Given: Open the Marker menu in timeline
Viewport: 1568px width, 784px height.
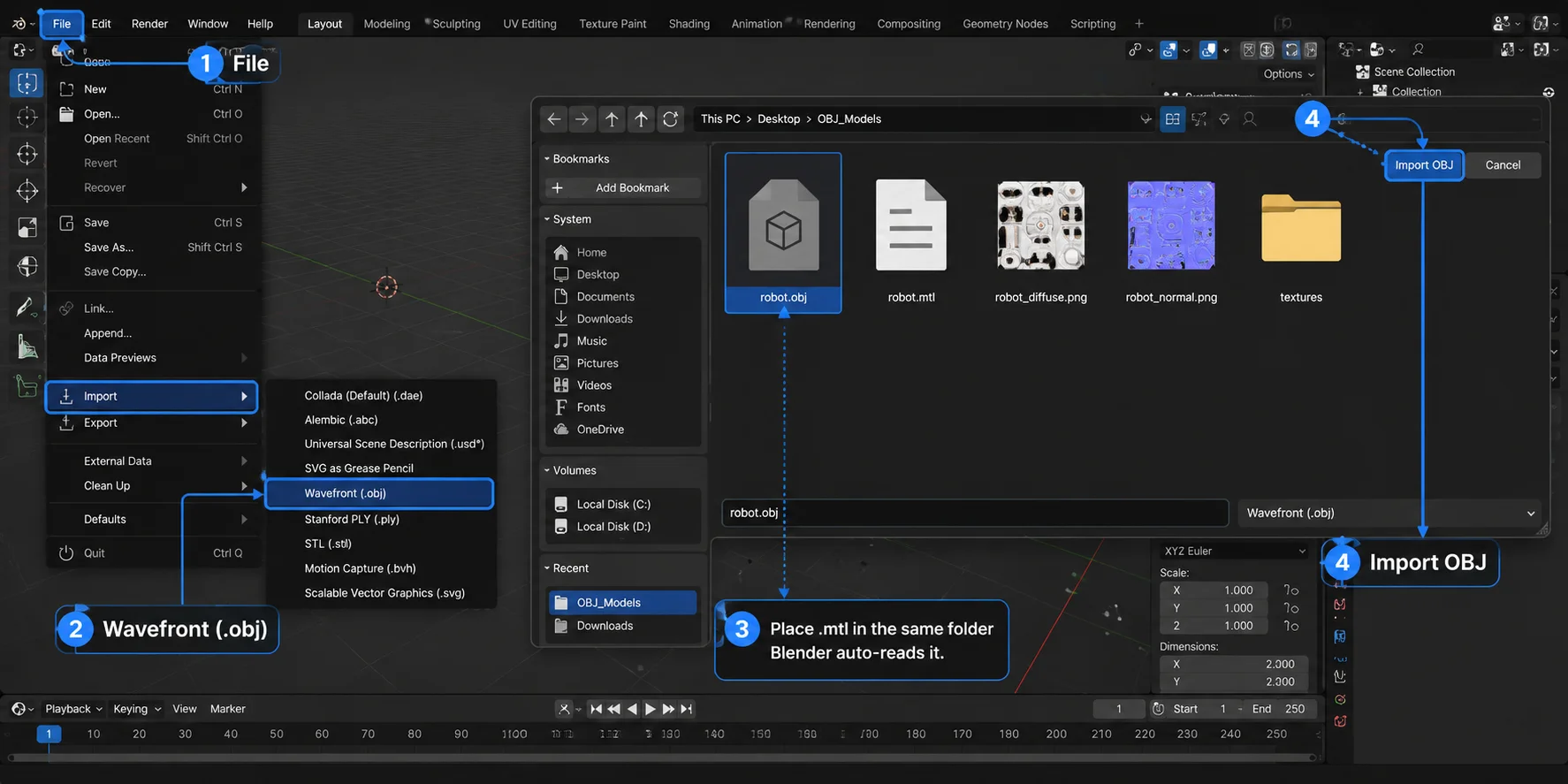Looking at the screenshot, I should [x=227, y=709].
